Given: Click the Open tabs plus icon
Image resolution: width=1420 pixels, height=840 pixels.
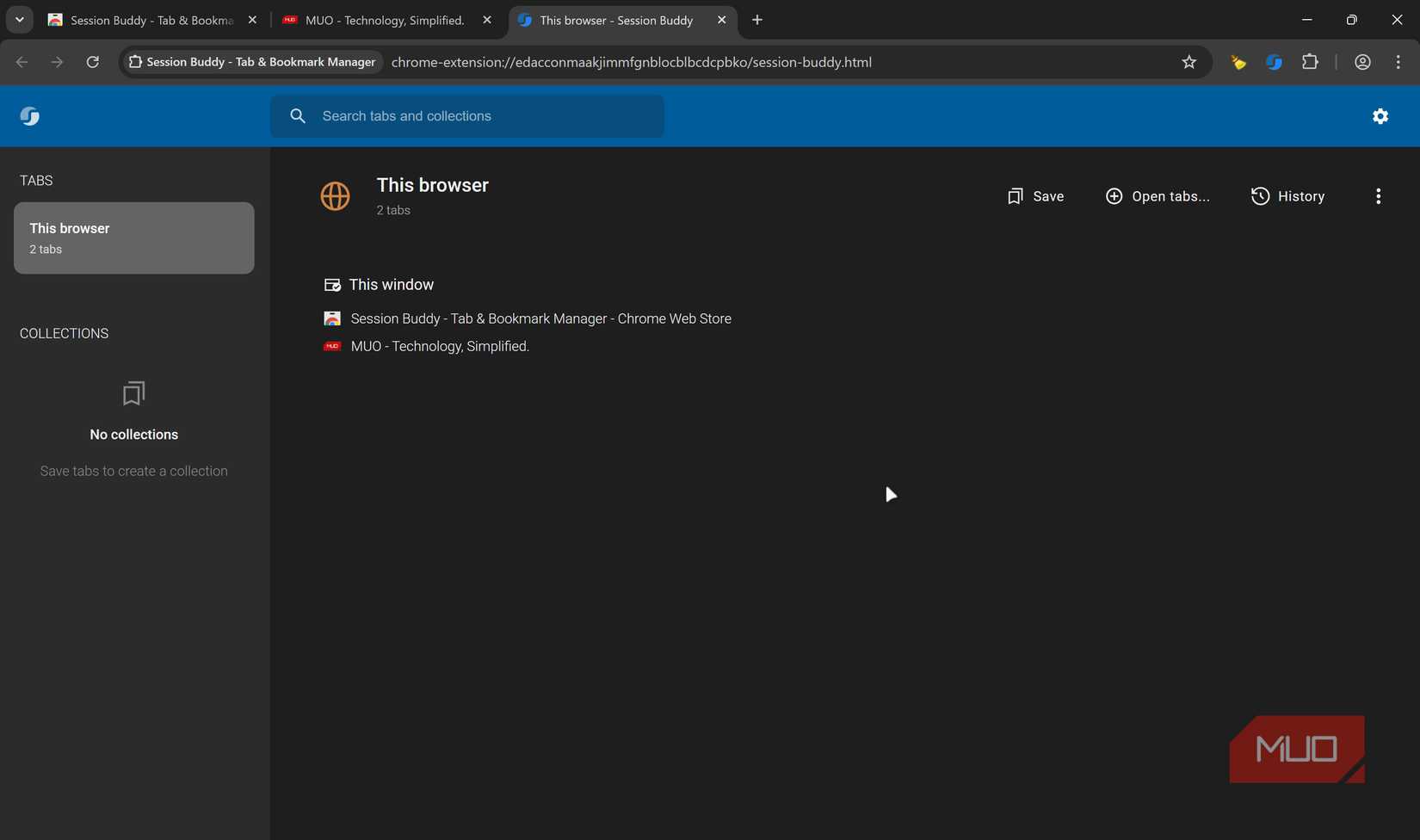Looking at the screenshot, I should click(x=1114, y=196).
